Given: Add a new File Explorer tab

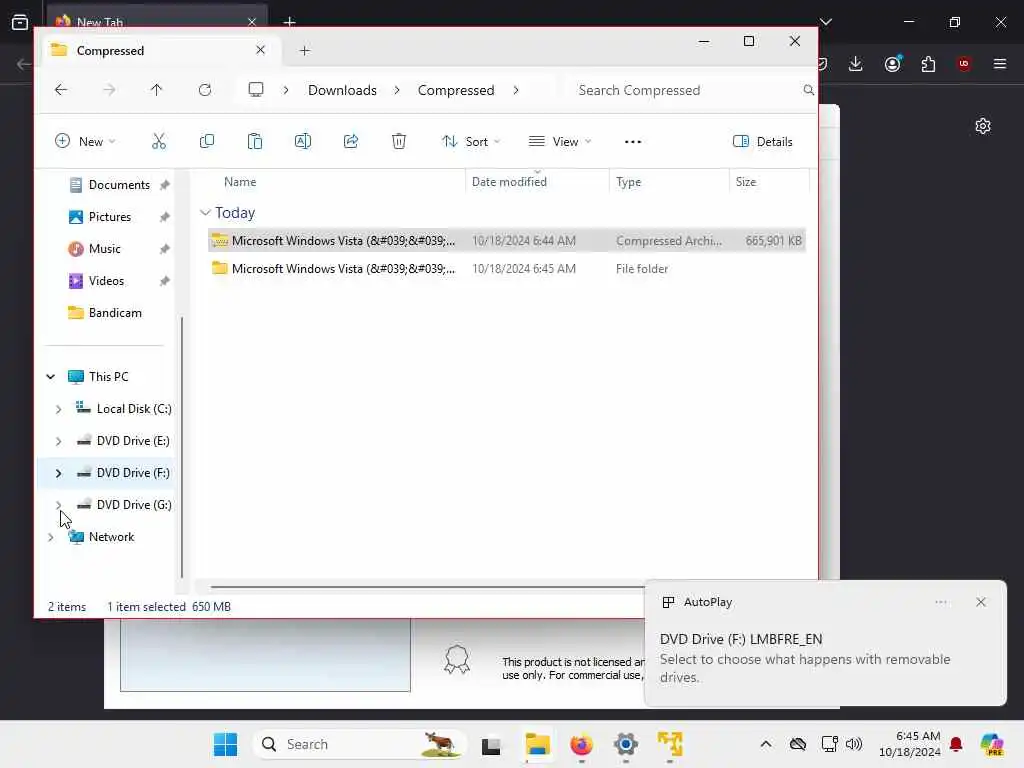Looking at the screenshot, I should [304, 50].
